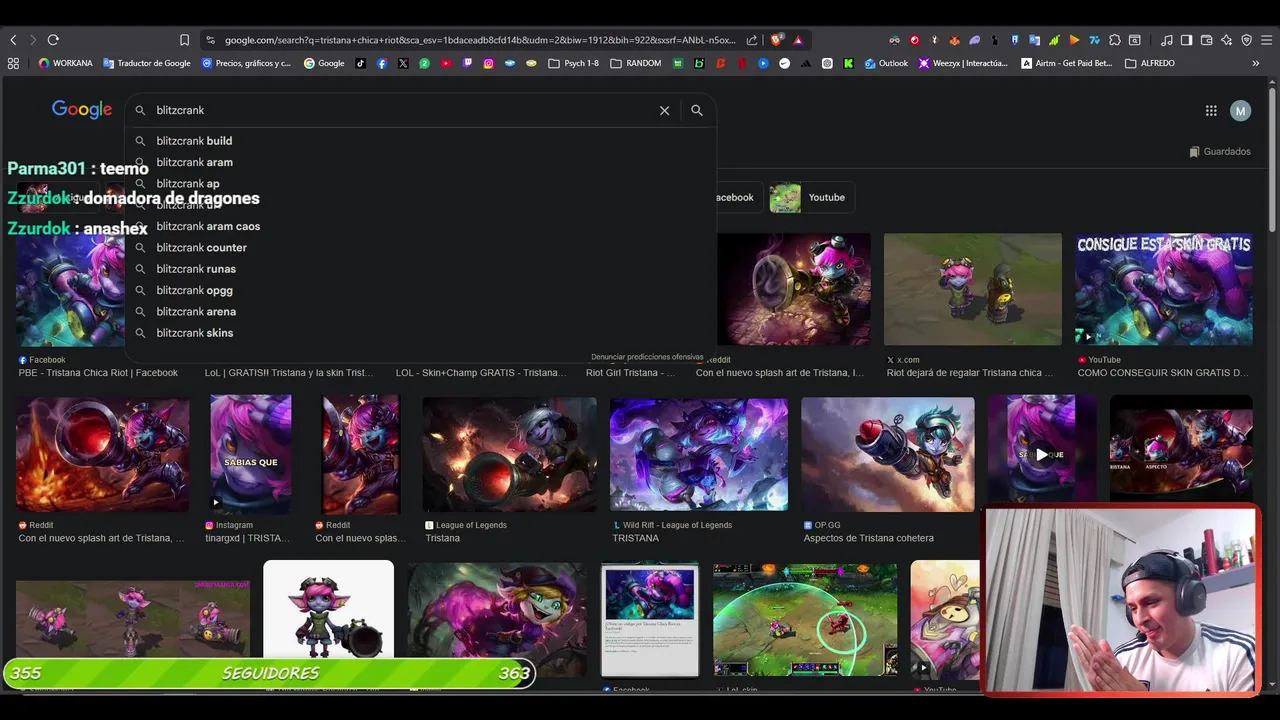Open the Netflix bookmark icon
The image size is (1280, 720).
741,63
